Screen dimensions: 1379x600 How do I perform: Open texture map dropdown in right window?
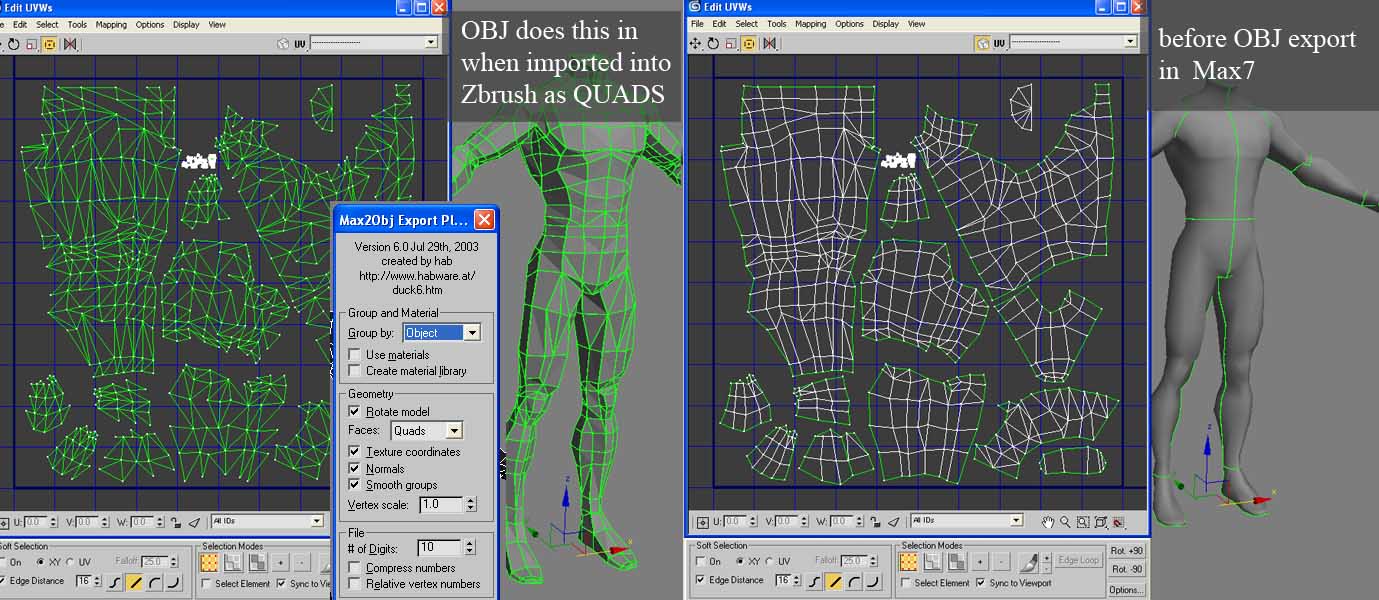(x=1074, y=43)
